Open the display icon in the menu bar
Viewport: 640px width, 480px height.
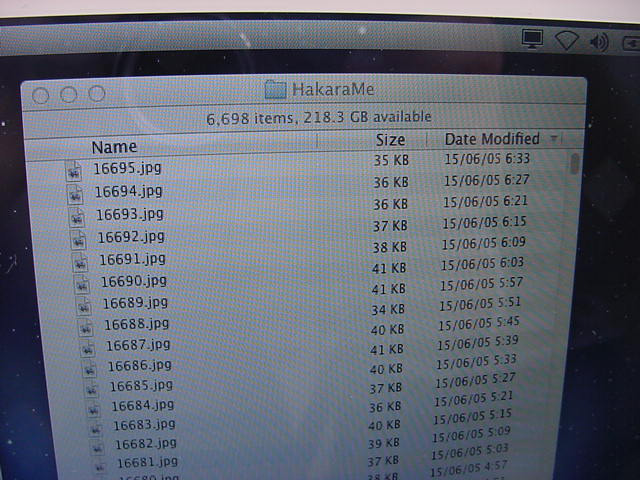click(532, 39)
